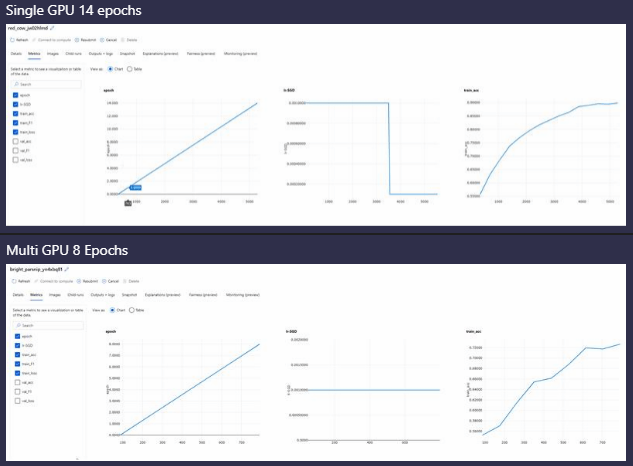Image resolution: width=633 pixels, height=466 pixels.
Task: Select Table view radio in Multi GPU panel
Action: point(132,310)
